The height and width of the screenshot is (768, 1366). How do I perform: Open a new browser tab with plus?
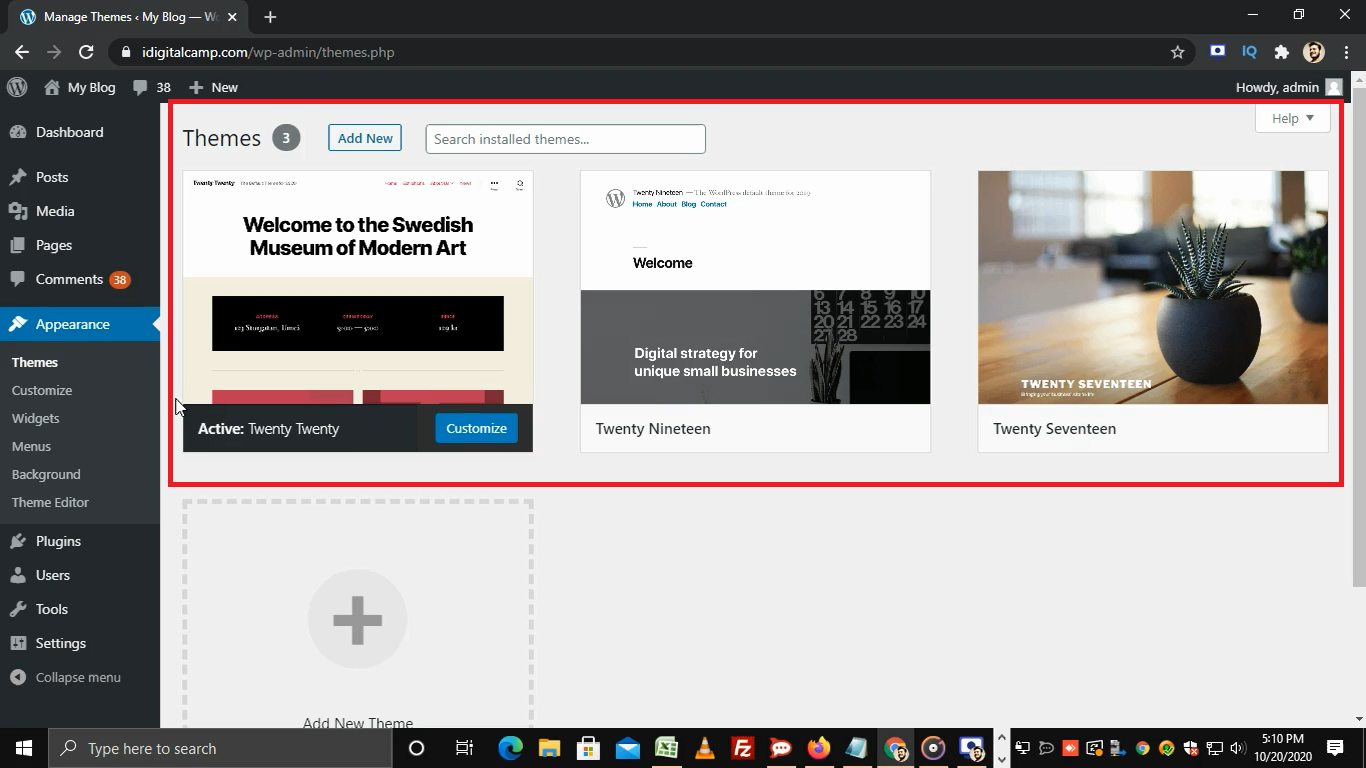coord(270,17)
